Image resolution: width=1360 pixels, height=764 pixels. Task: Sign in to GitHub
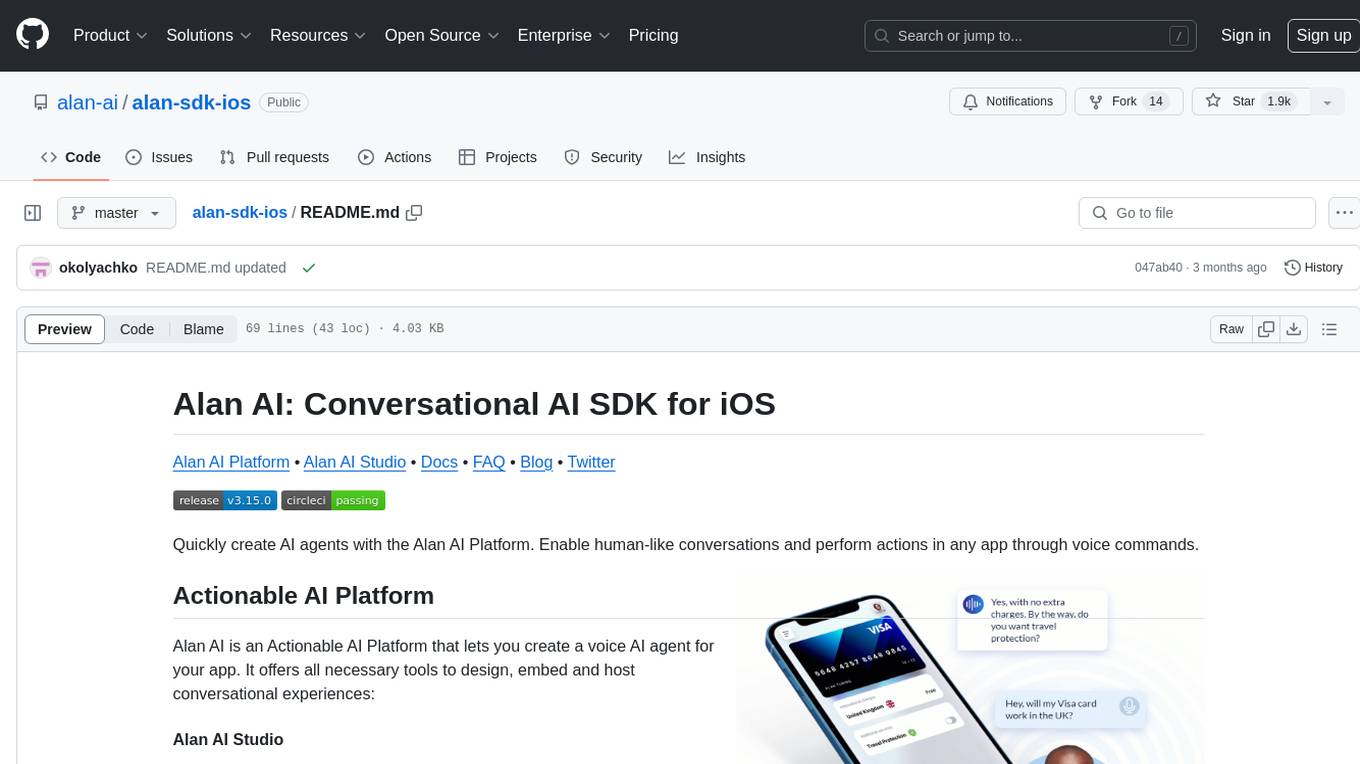(x=1245, y=35)
